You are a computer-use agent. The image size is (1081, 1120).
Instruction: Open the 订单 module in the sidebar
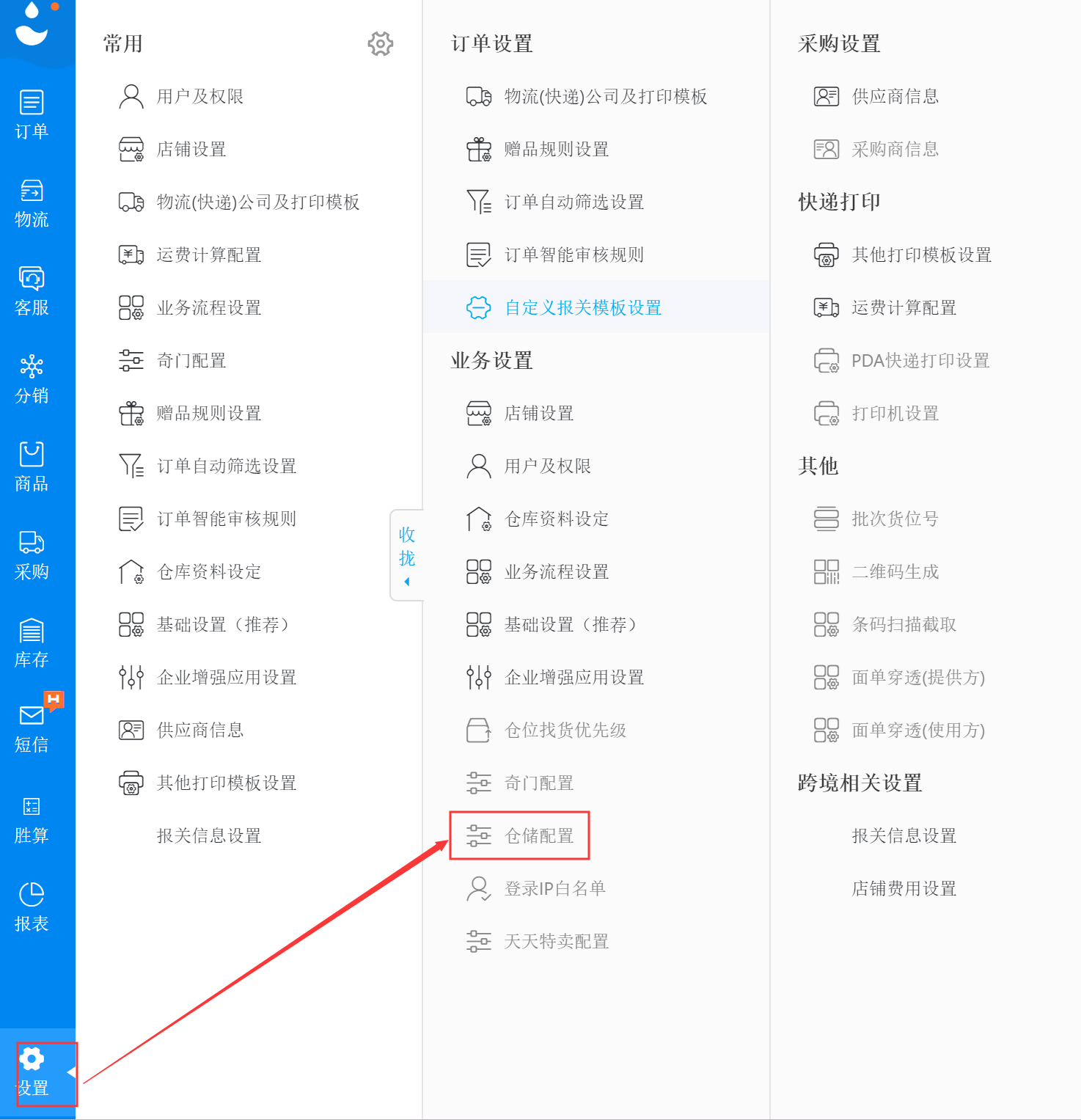click(x=31, y=114)
